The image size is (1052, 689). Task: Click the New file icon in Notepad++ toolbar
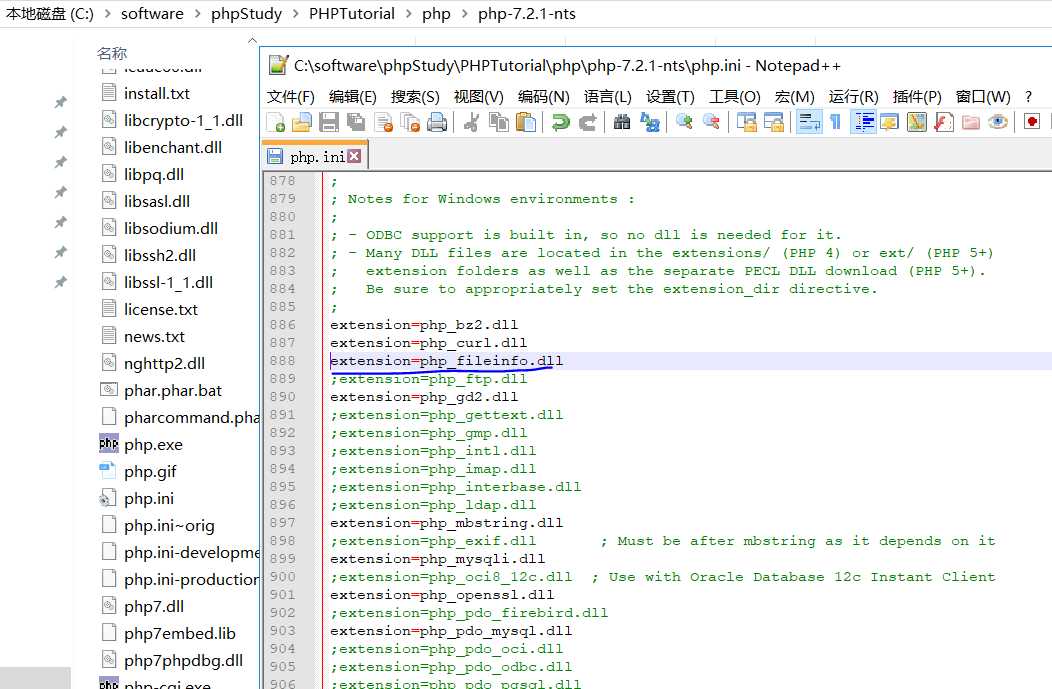pyautogui.click(x=276, y=122)
